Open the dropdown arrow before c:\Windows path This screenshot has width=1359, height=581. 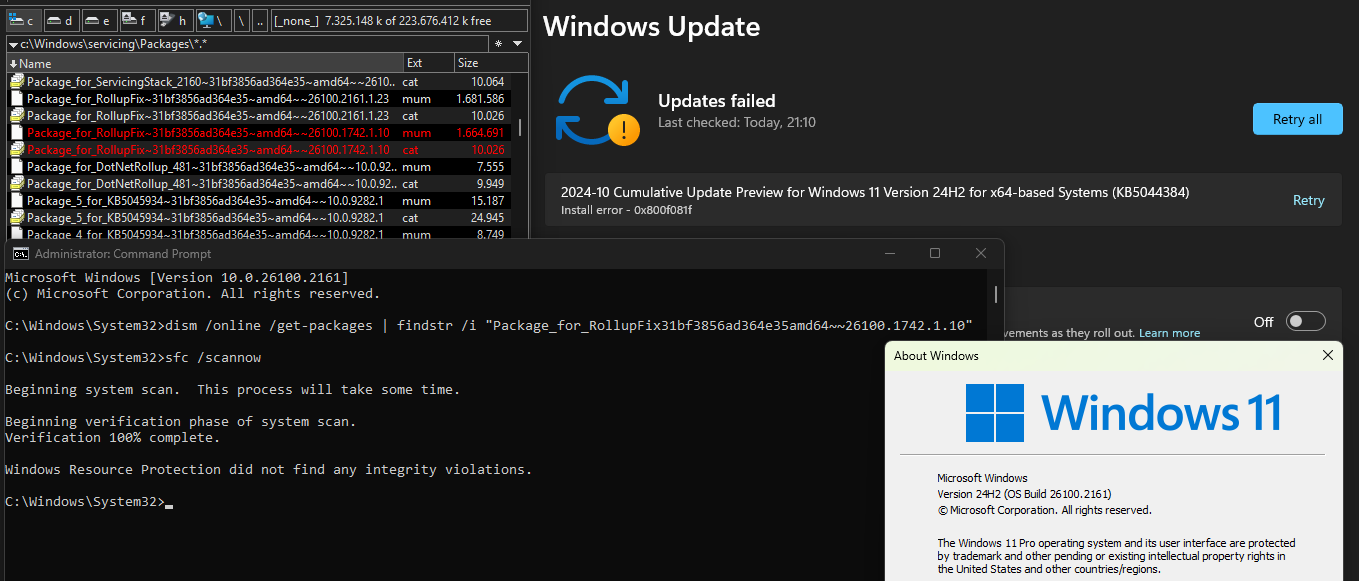[12, 44]
